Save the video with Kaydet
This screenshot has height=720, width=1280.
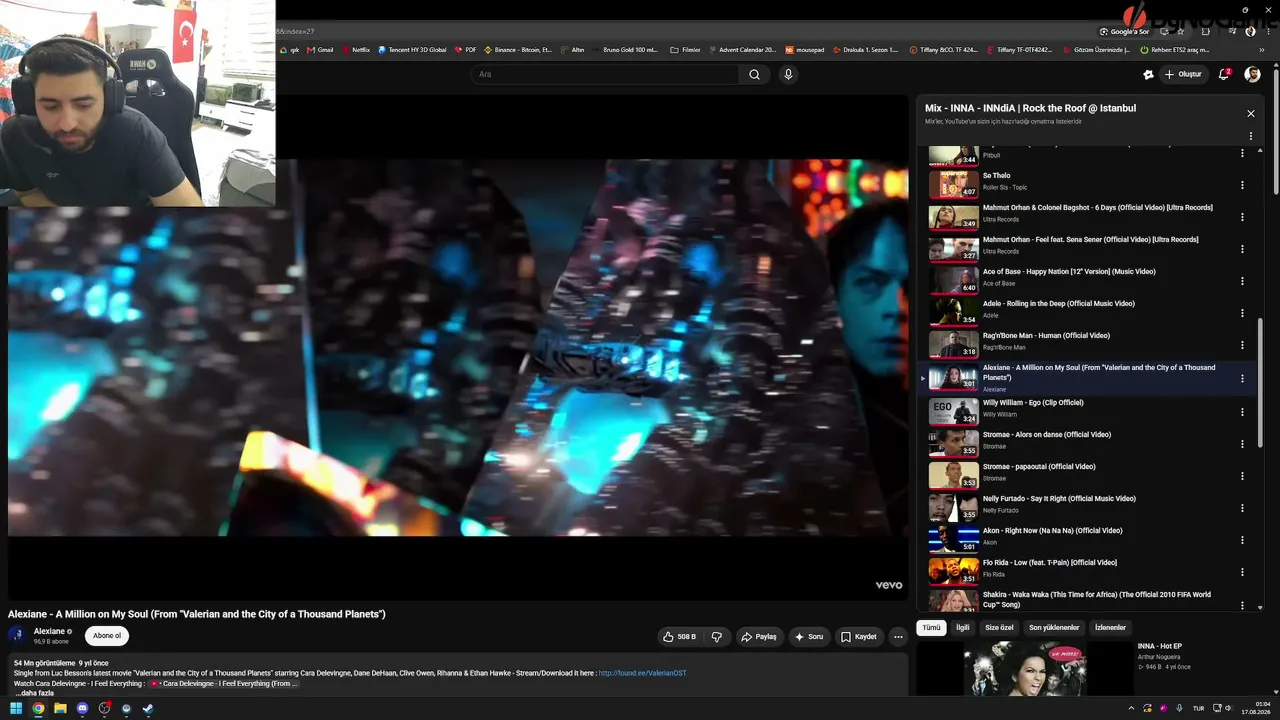point(858,636)
